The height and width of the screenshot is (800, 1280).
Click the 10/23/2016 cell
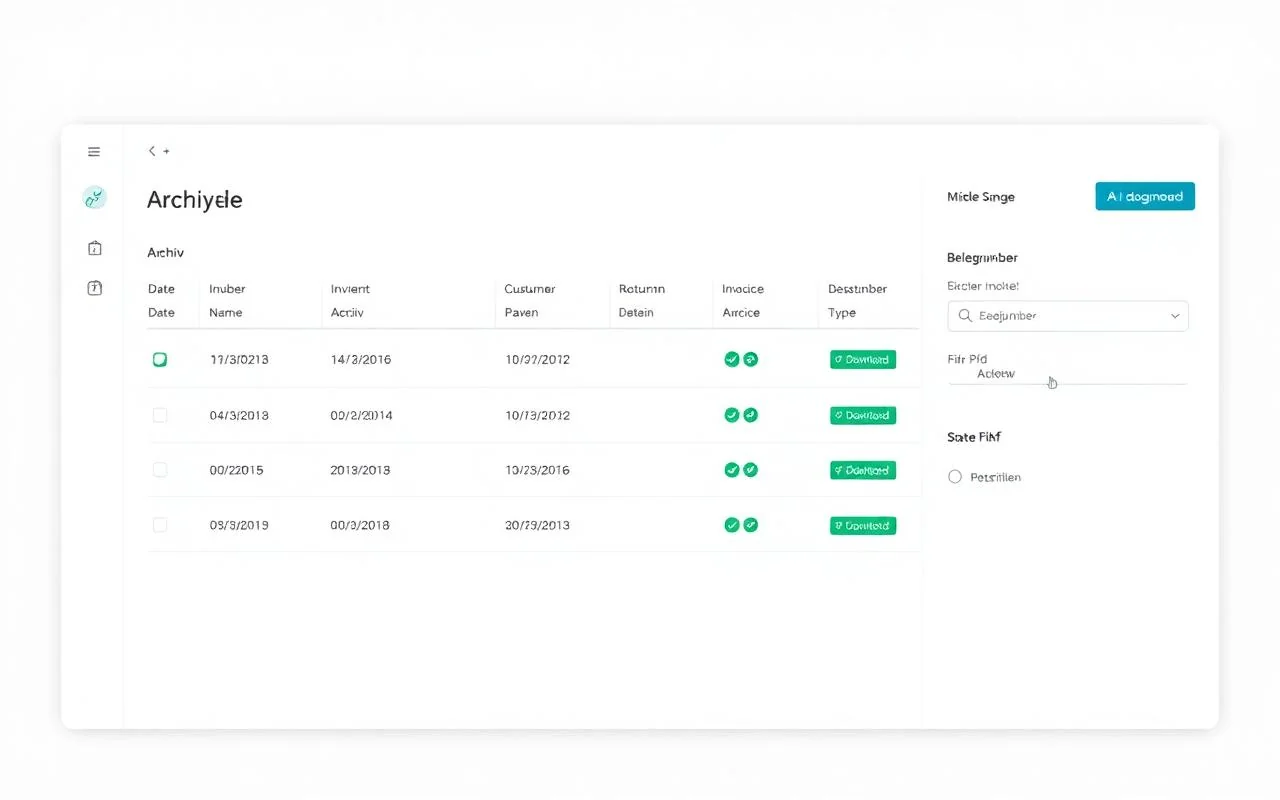pos(537,470)
